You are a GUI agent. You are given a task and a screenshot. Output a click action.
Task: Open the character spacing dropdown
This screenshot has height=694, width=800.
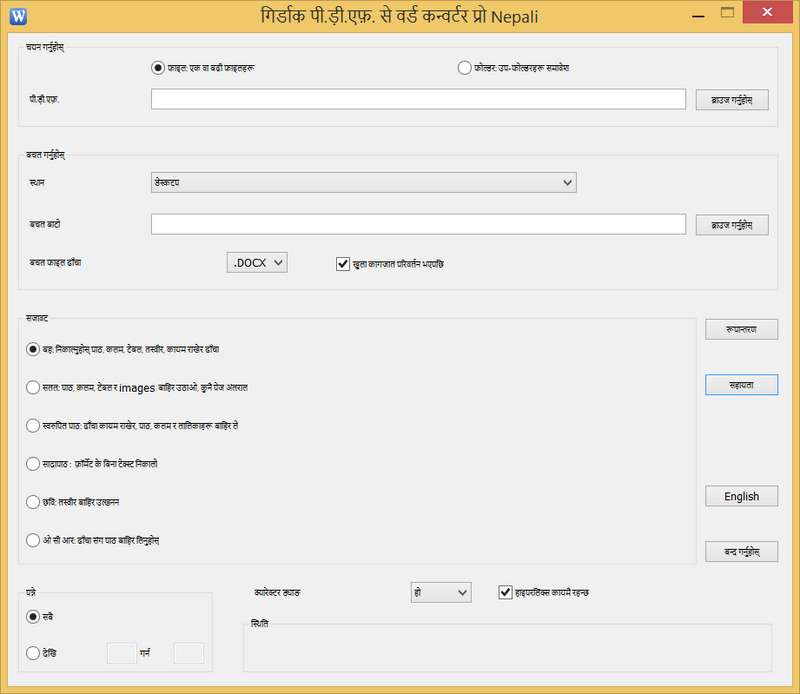pos(440,592)
